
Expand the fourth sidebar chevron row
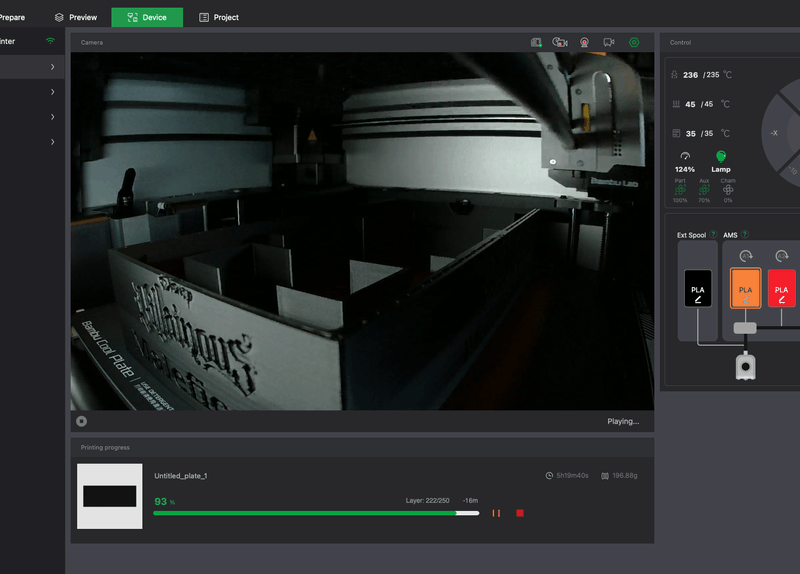click(x=52, y=142)
